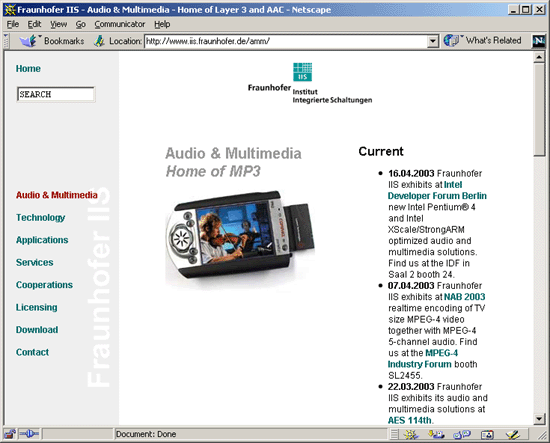Open the Edit menu
Image resolution: width=550 pixels, height=443 pixels.
coord(34,24)
